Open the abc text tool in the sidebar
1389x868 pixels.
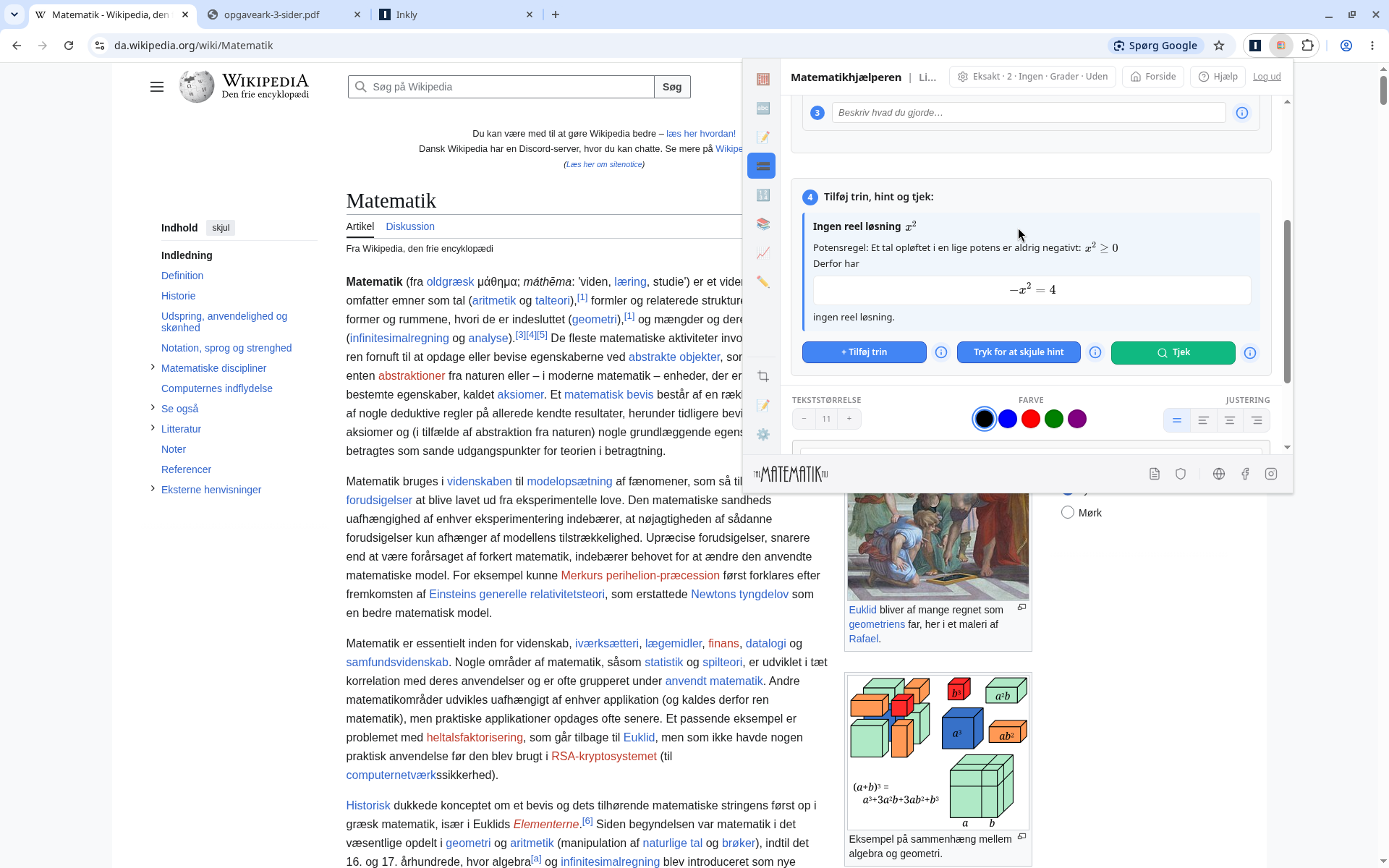point(763,109)
